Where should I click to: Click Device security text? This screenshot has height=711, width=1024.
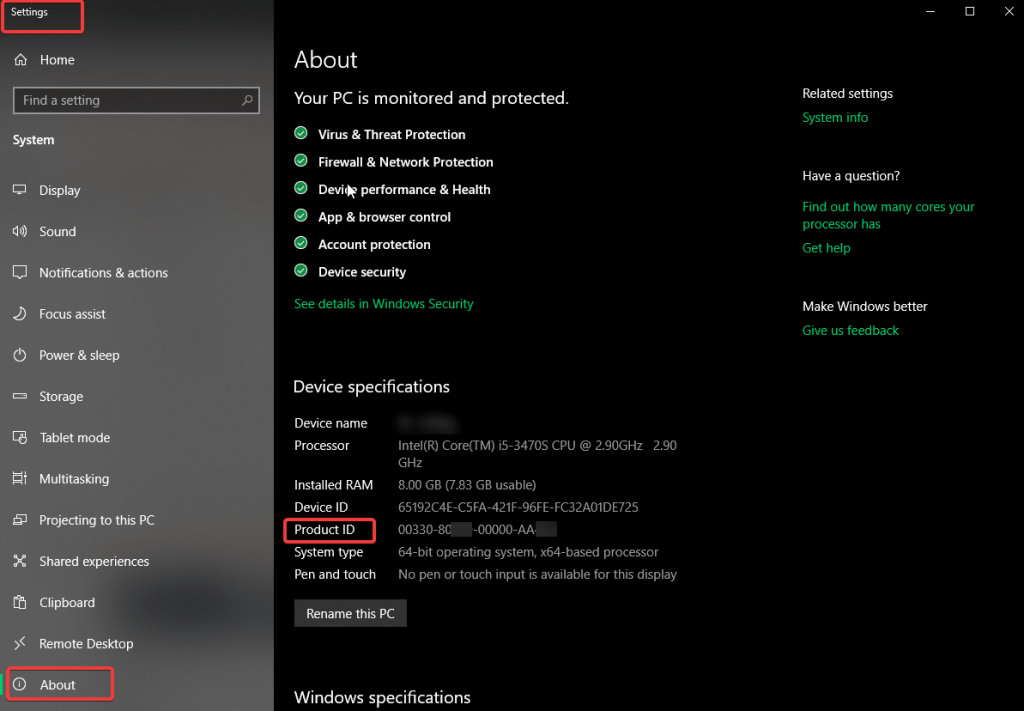coord(362,272)
